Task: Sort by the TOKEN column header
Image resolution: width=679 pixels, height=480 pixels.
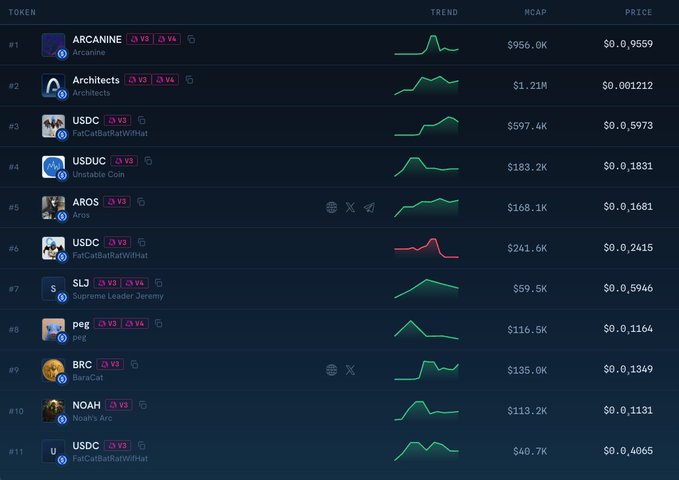Action: [22, 12]
